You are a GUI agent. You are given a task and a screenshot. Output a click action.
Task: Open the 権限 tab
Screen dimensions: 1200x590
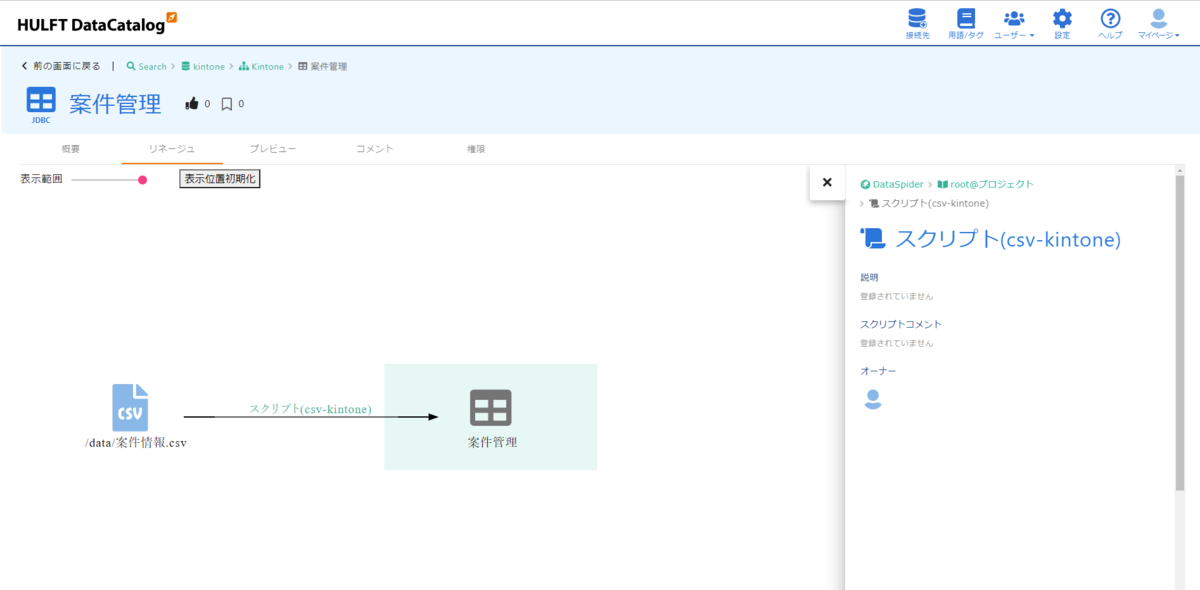click(x=476, y=149)
